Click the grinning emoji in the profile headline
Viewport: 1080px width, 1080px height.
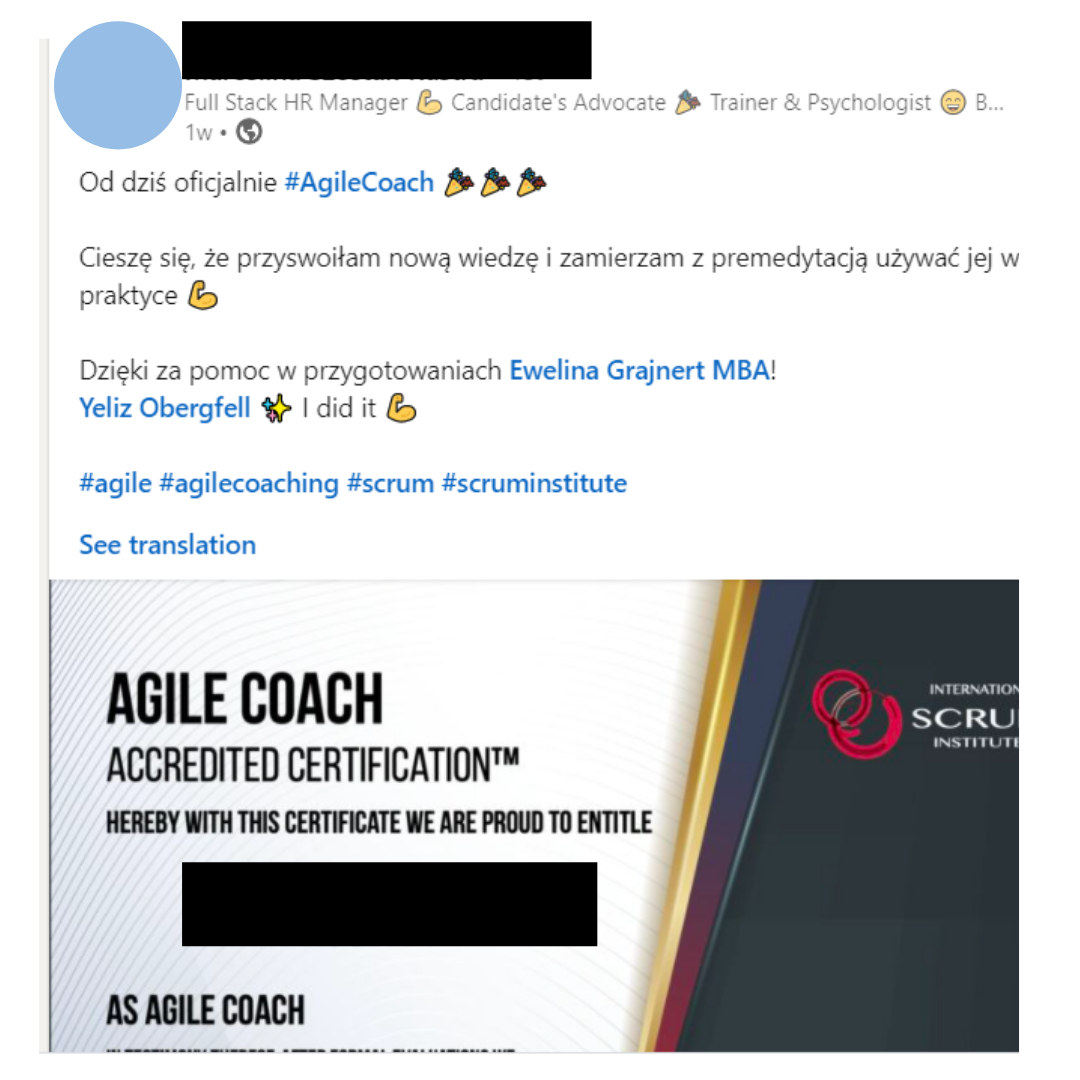(x=953, y=103)
